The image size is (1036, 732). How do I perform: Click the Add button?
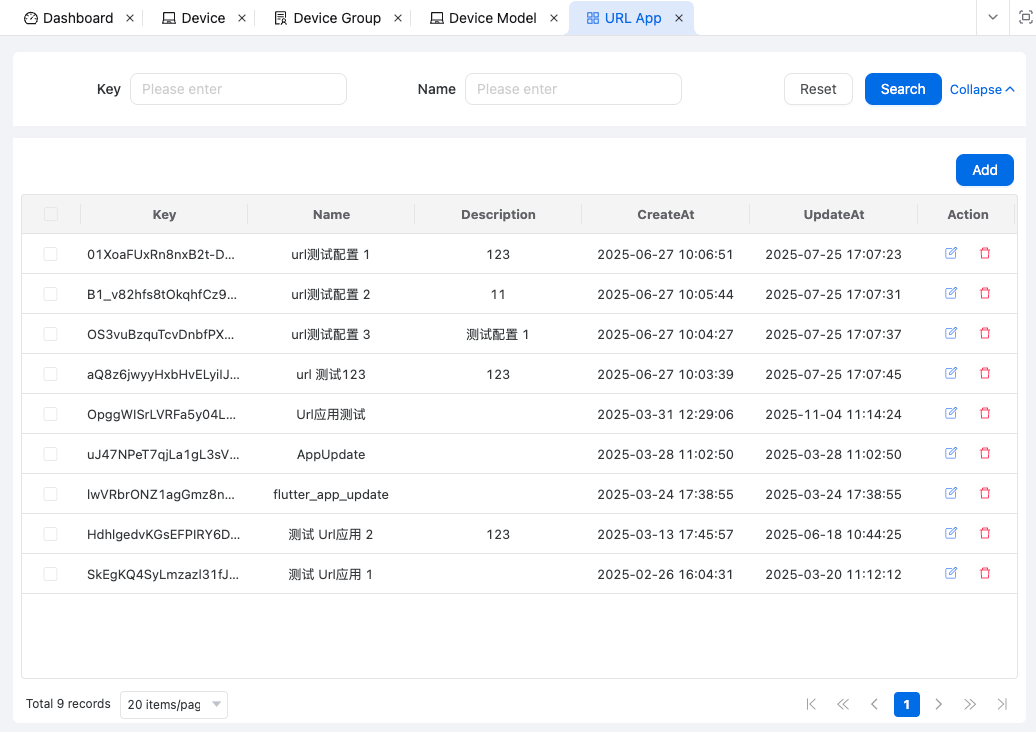984,170
